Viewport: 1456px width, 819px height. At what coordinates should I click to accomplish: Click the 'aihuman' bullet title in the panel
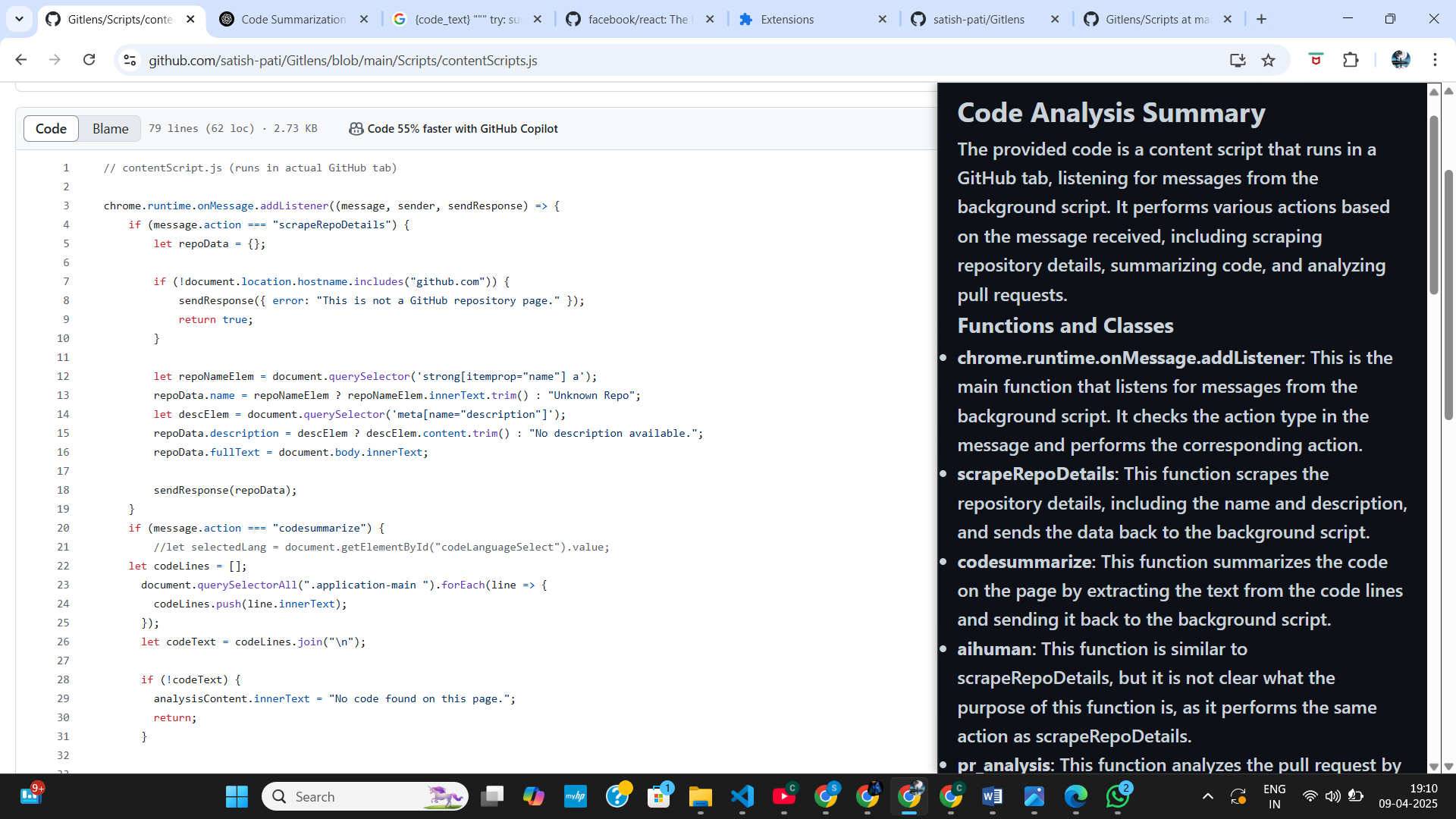pyautogui.click(x=994, y=649)
